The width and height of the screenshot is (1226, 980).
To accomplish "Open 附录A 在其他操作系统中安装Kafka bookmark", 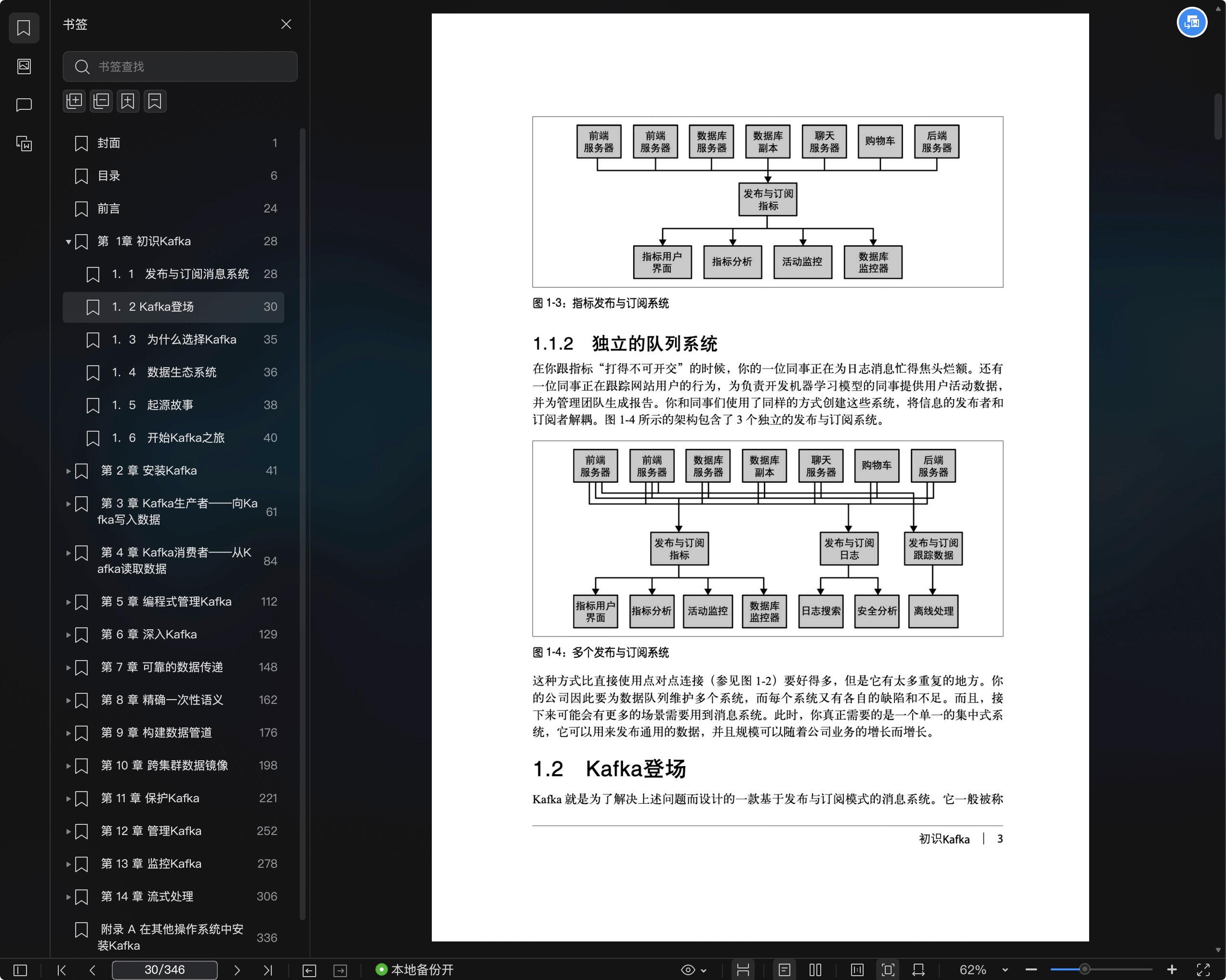I will [x=173, y=938].
